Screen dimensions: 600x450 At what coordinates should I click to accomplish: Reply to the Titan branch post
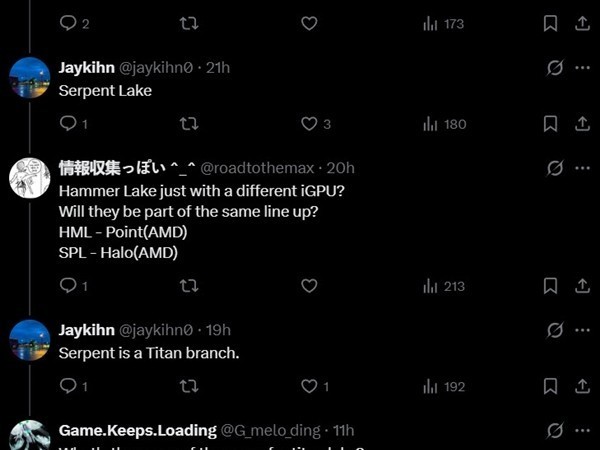68,386
